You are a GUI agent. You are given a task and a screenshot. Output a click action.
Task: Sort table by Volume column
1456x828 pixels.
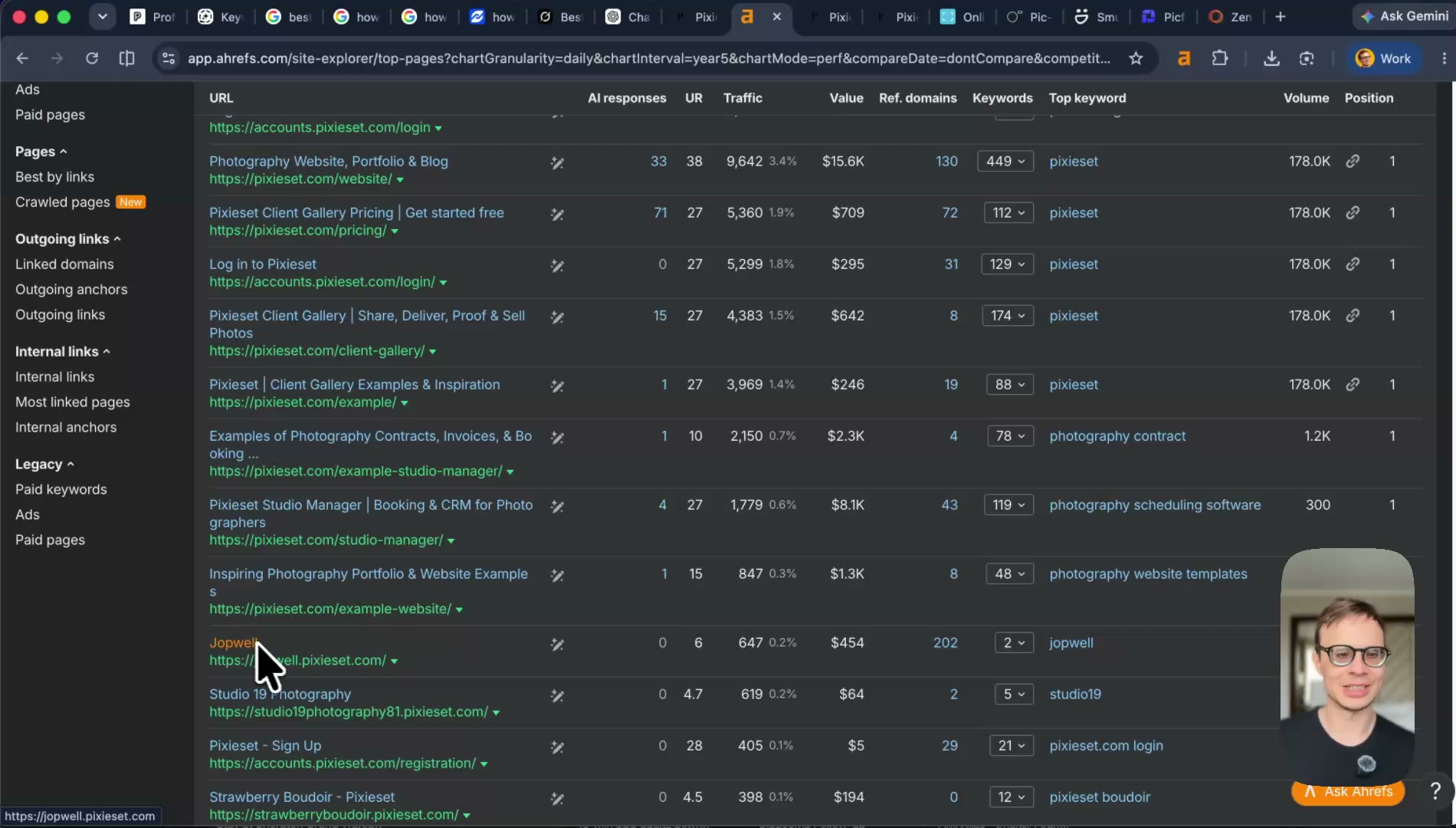(x=1306, y=97)
